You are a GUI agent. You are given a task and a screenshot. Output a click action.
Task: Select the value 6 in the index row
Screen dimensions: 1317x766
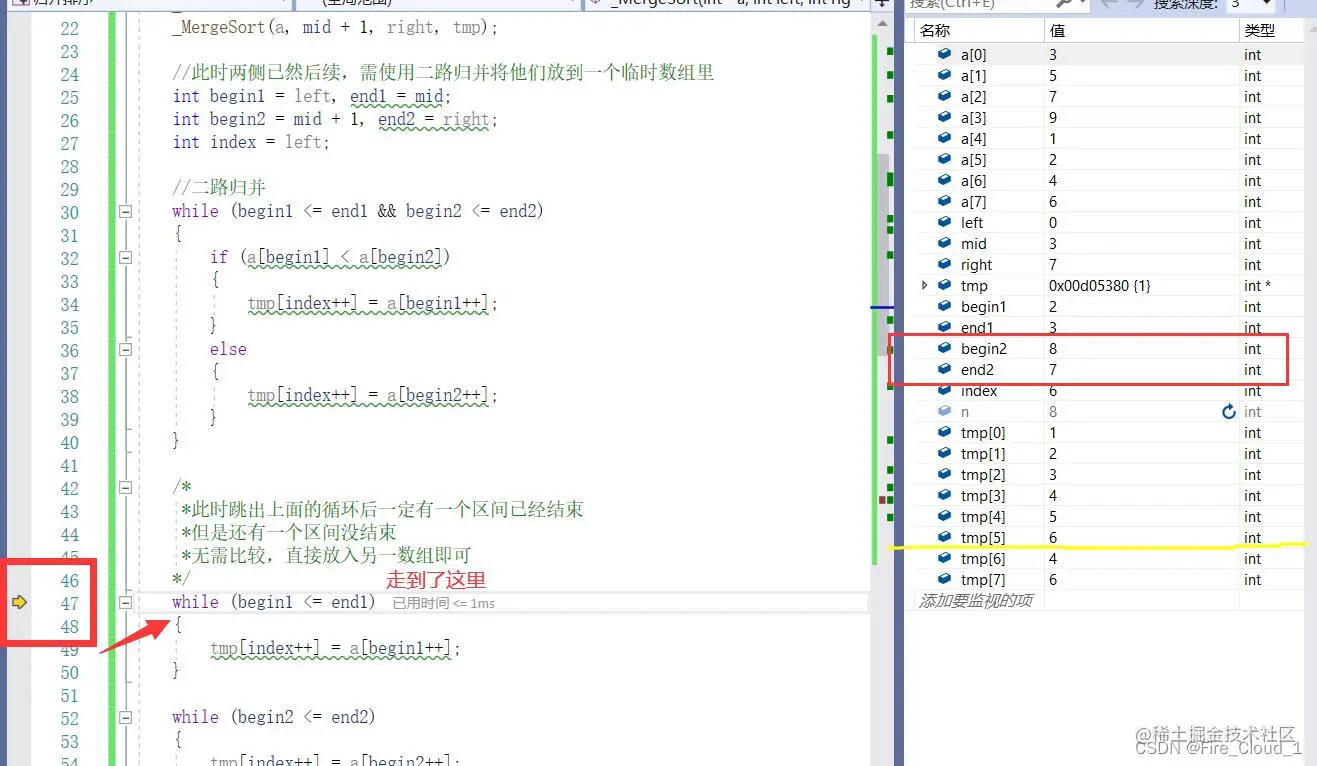1053,391
